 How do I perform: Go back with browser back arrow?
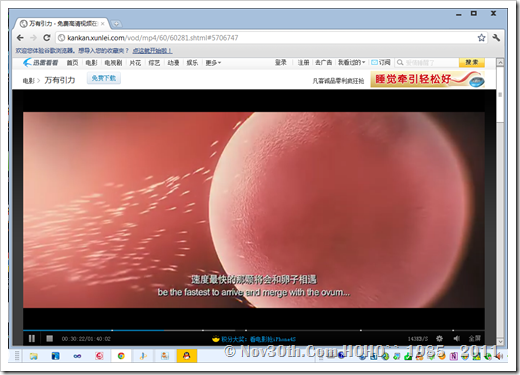coord(20,38)
